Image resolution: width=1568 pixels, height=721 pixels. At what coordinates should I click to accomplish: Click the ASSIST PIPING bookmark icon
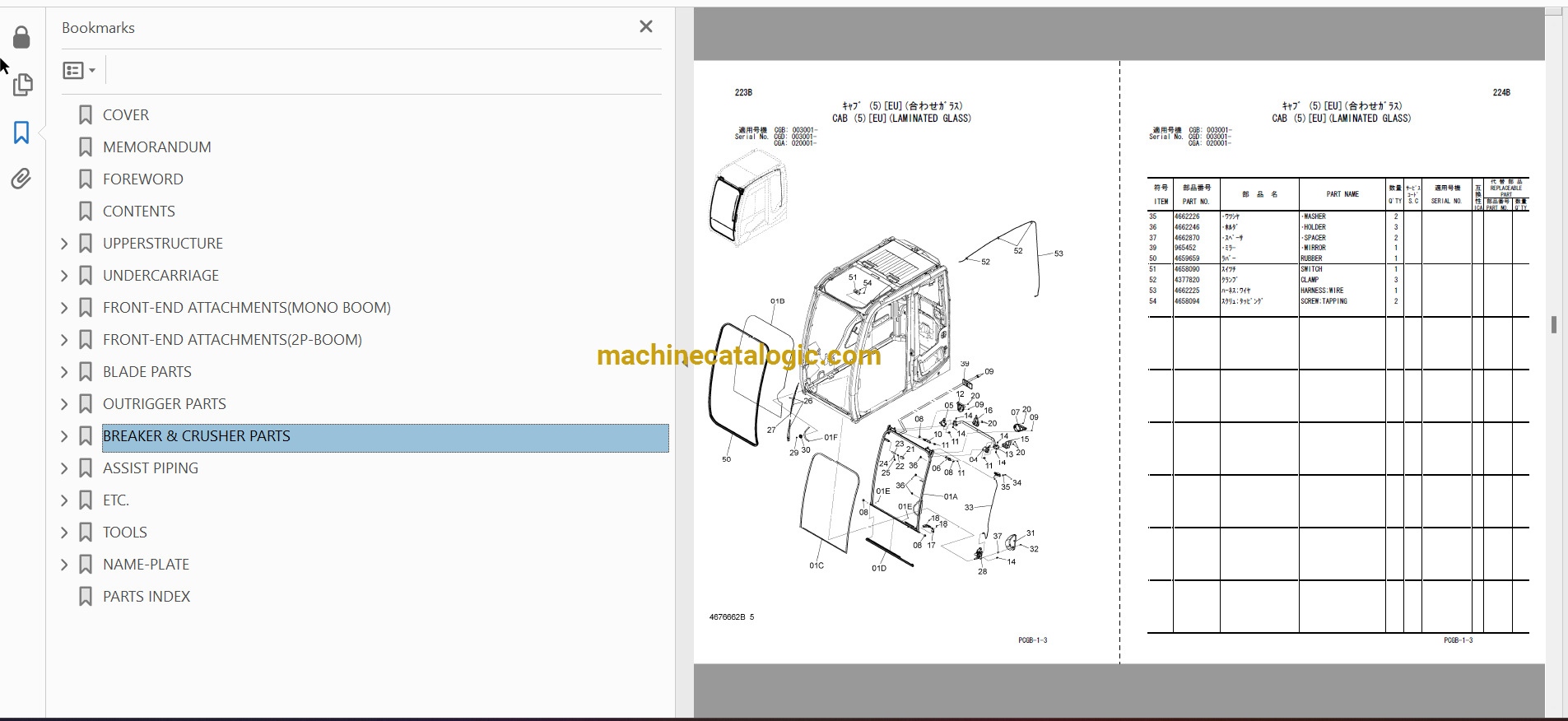[86, 468]
